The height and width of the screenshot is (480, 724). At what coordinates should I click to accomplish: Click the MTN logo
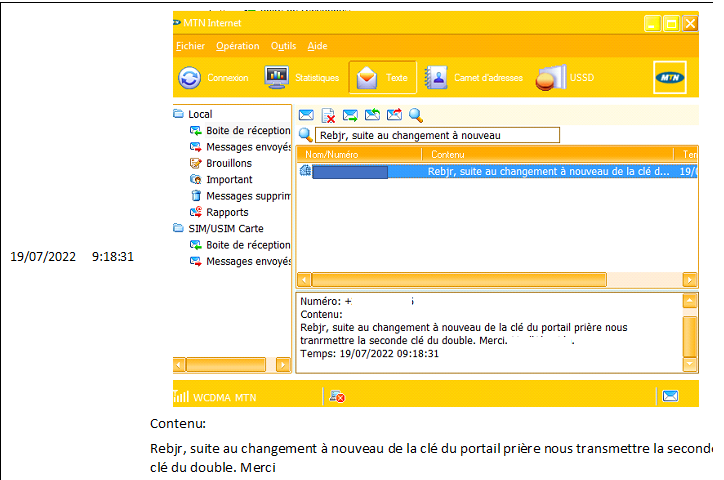click(x=669, y=77)
